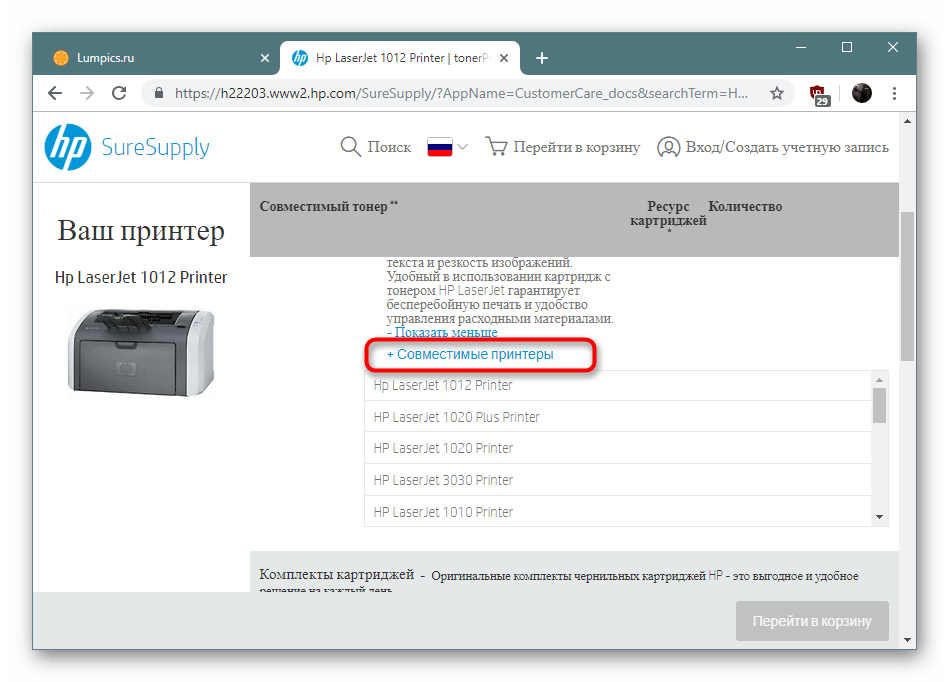The image size is (949, 682).
Task: Open Вход/Создать учетную запись link
Action: tap(787, 147)
